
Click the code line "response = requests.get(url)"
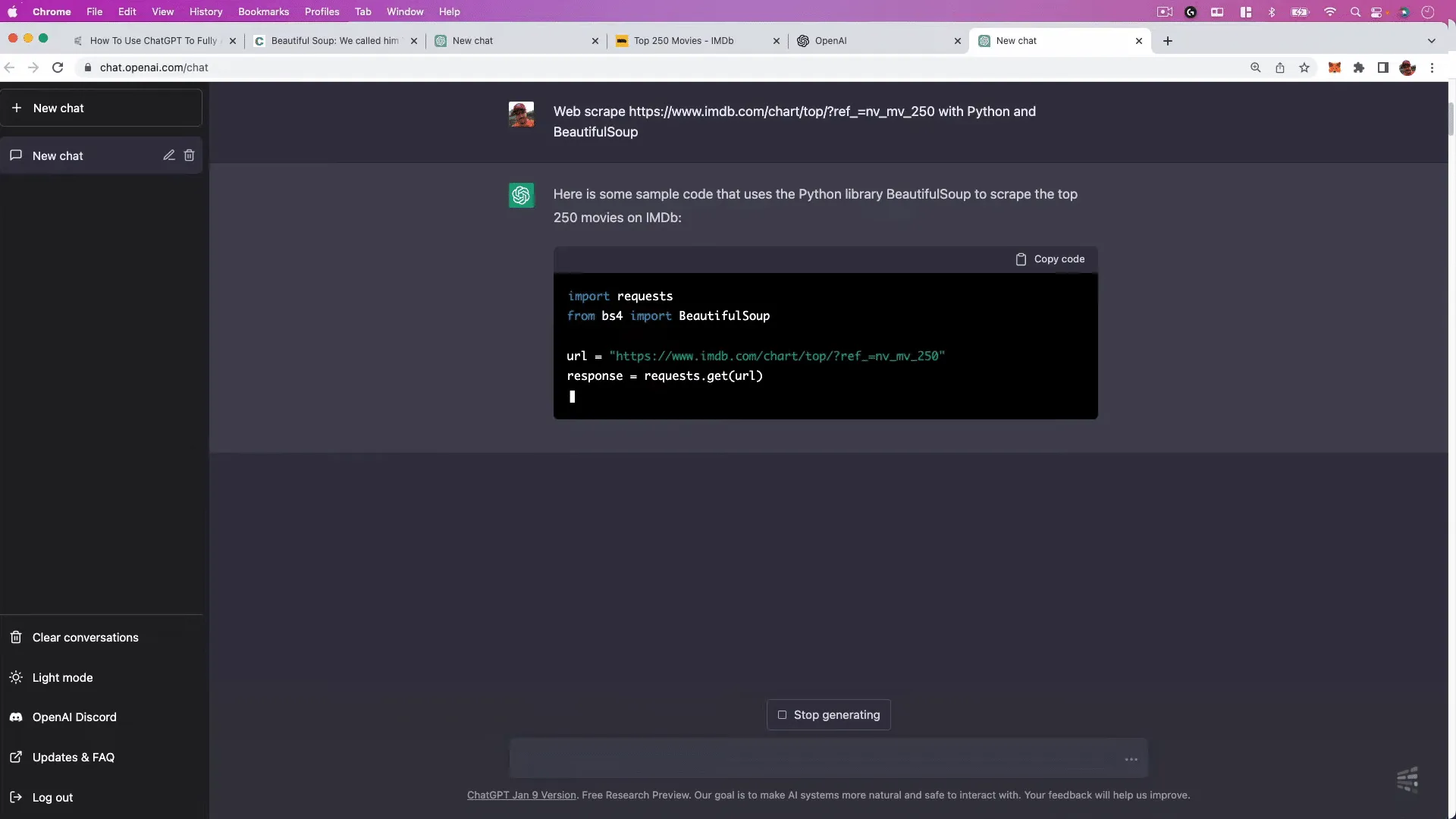pyautogui.click(x=664, y=376)
